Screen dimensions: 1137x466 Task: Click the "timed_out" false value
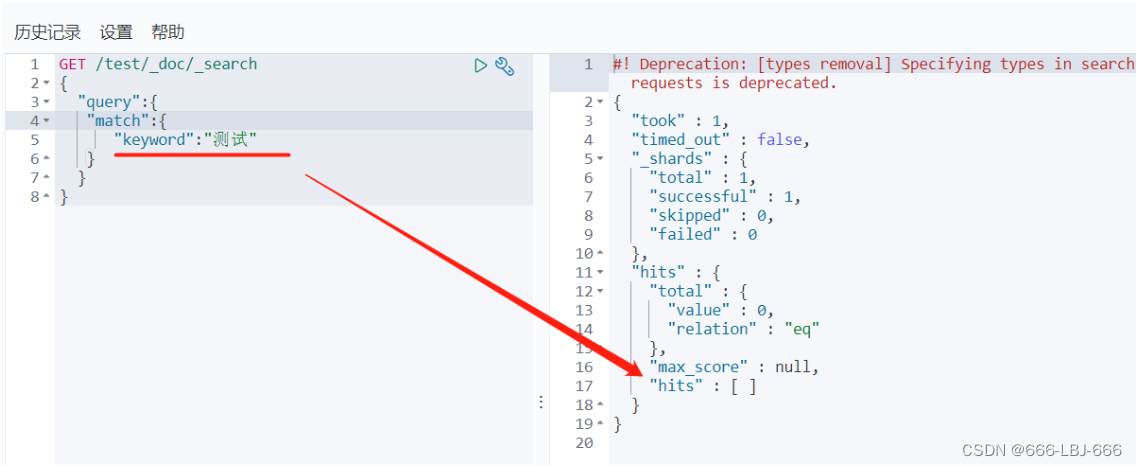click(x=780, y=140)
